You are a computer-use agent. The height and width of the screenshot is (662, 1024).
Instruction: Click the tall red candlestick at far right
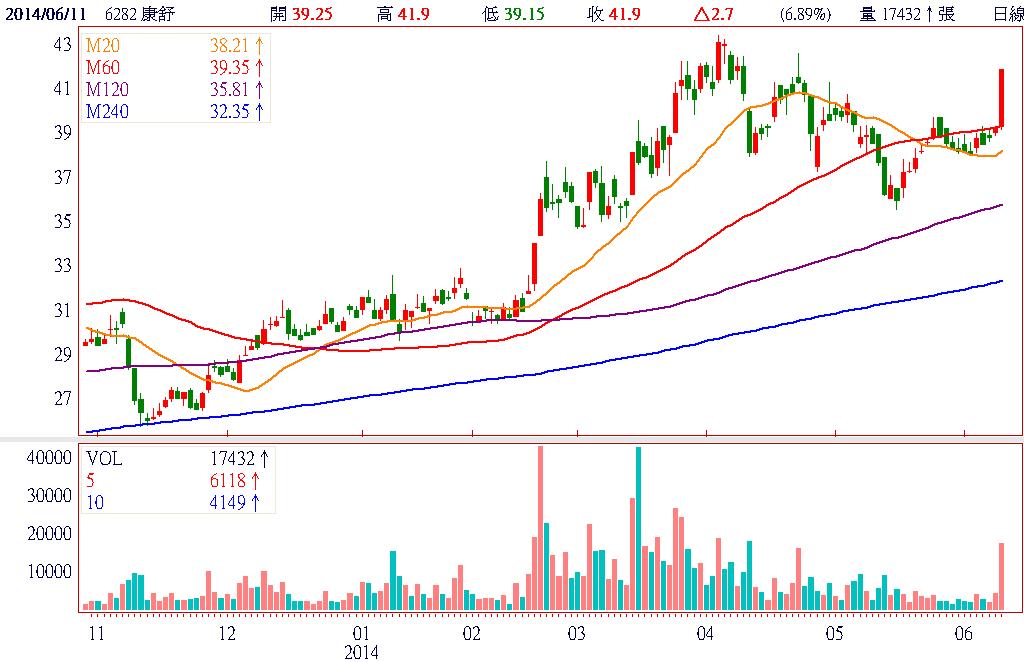click(1001, 97)
